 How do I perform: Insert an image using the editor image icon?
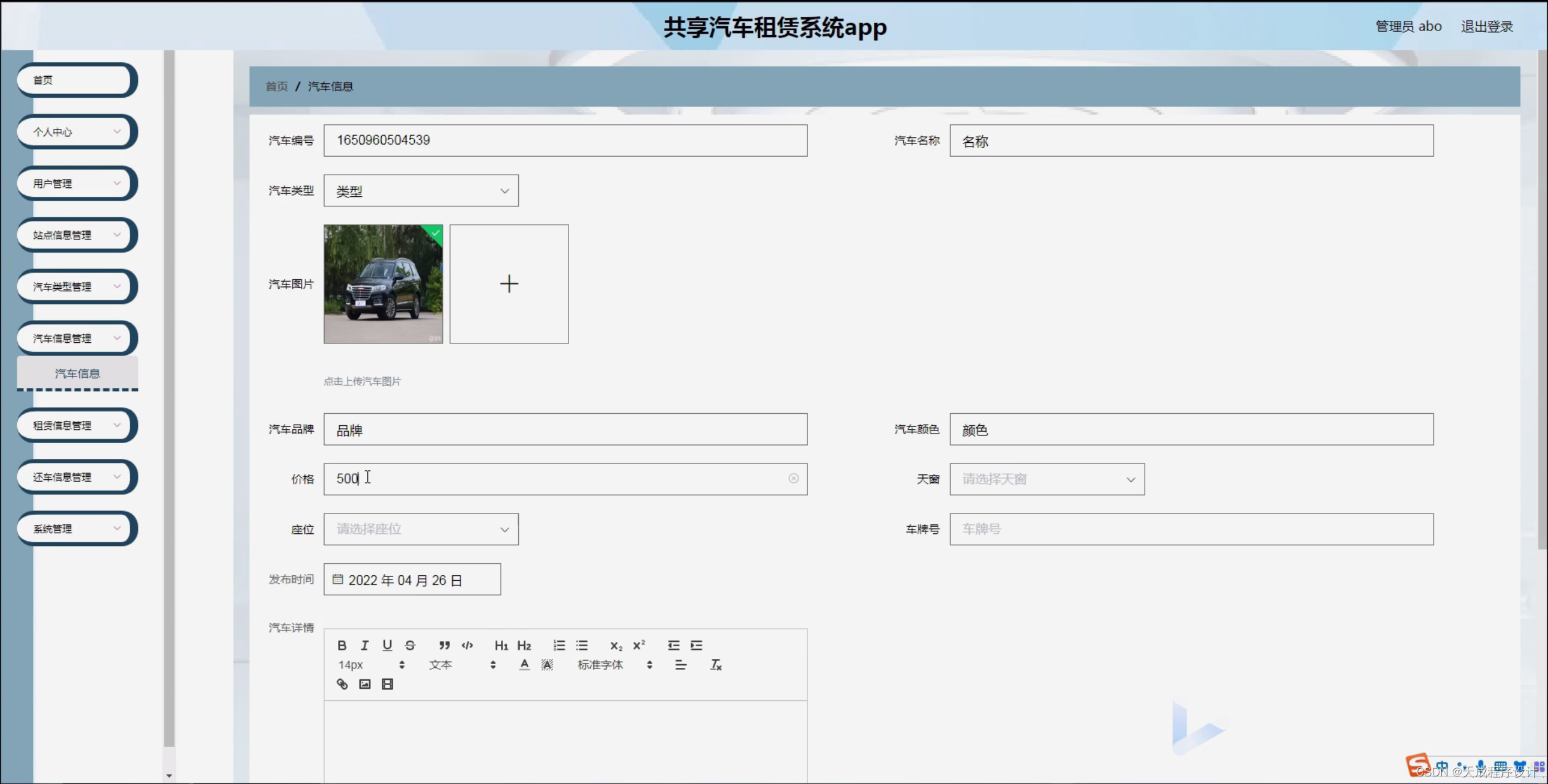pyautogui.click(x=364, y=684)
